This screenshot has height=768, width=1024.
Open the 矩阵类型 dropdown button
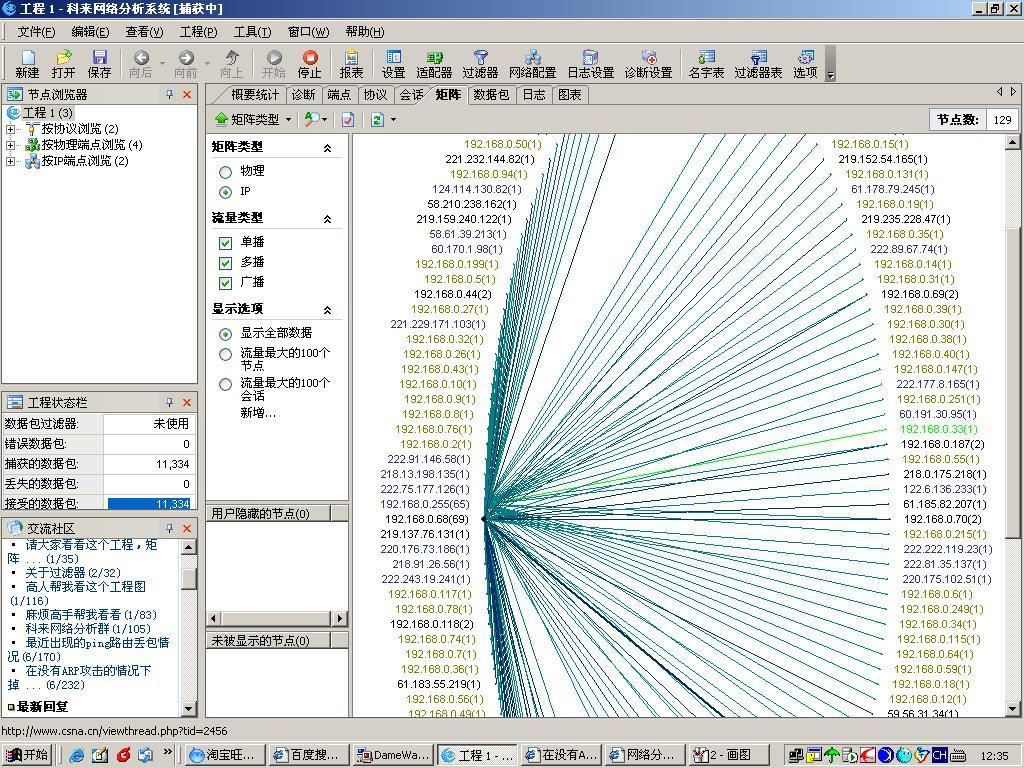click(x=254, y=119)
